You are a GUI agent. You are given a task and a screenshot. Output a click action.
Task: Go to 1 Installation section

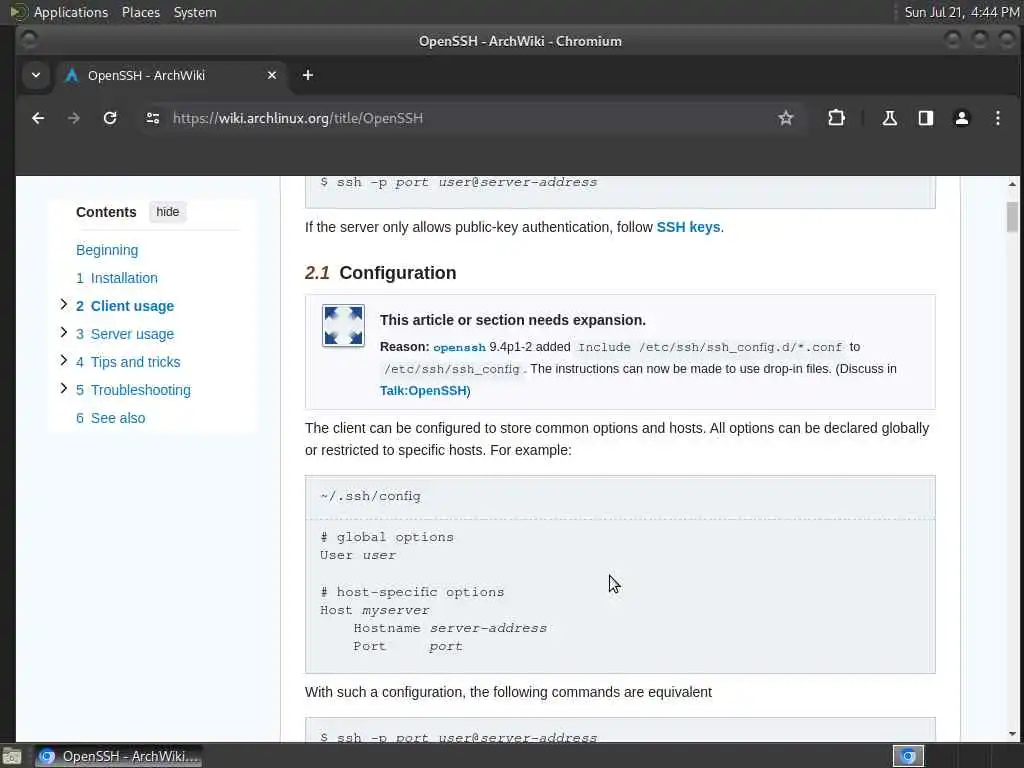click(117, 278)
